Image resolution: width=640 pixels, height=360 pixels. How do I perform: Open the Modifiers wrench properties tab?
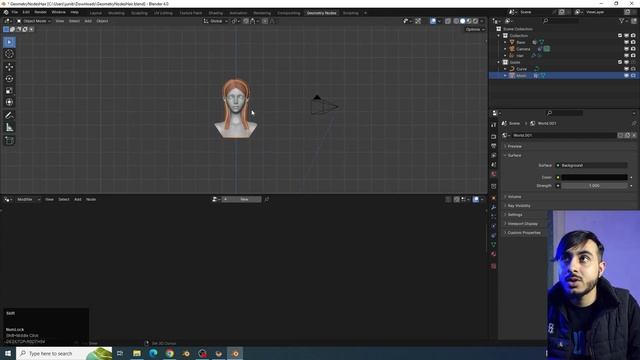[x=493, y=207]
